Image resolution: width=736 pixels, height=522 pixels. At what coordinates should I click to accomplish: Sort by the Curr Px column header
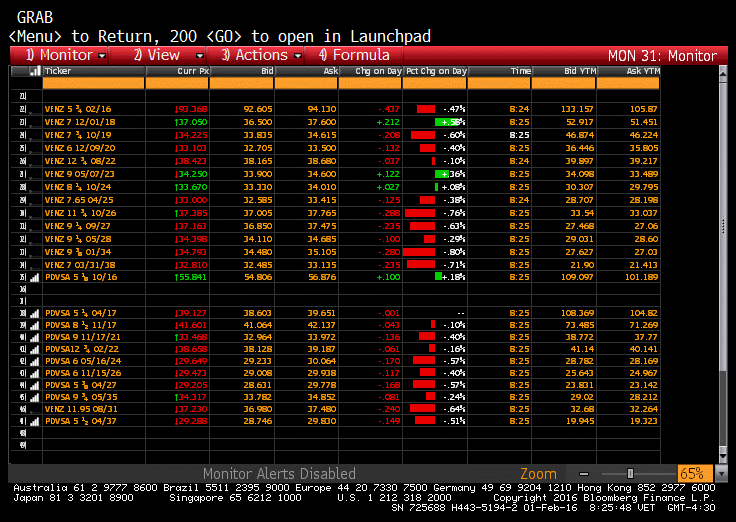point(177,71)
